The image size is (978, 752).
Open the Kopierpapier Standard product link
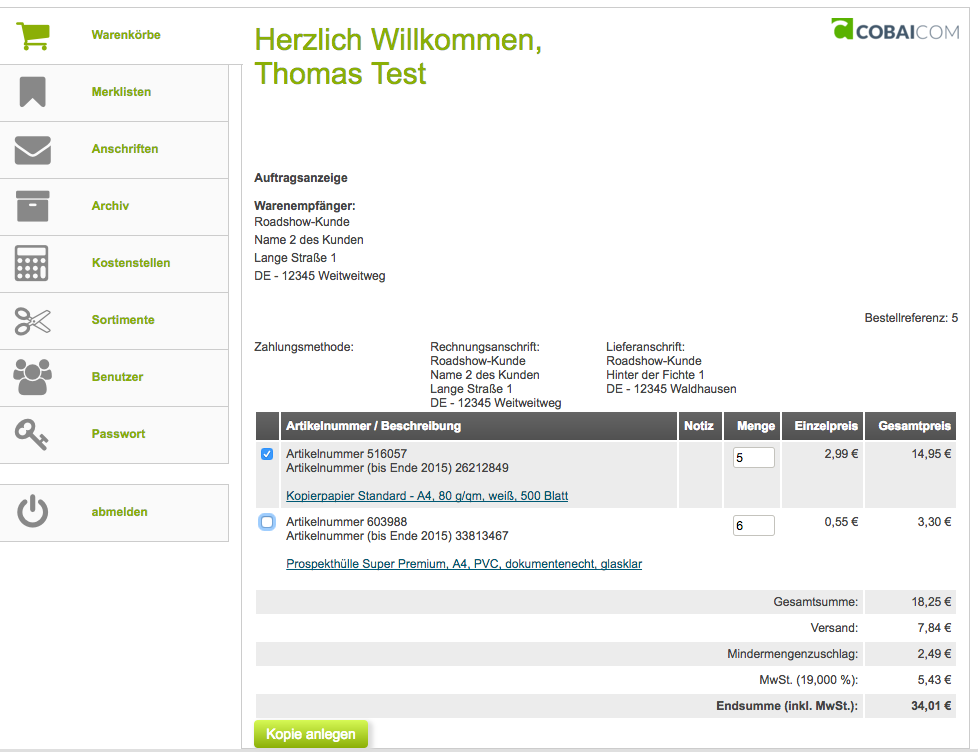(x=427, y=496)
